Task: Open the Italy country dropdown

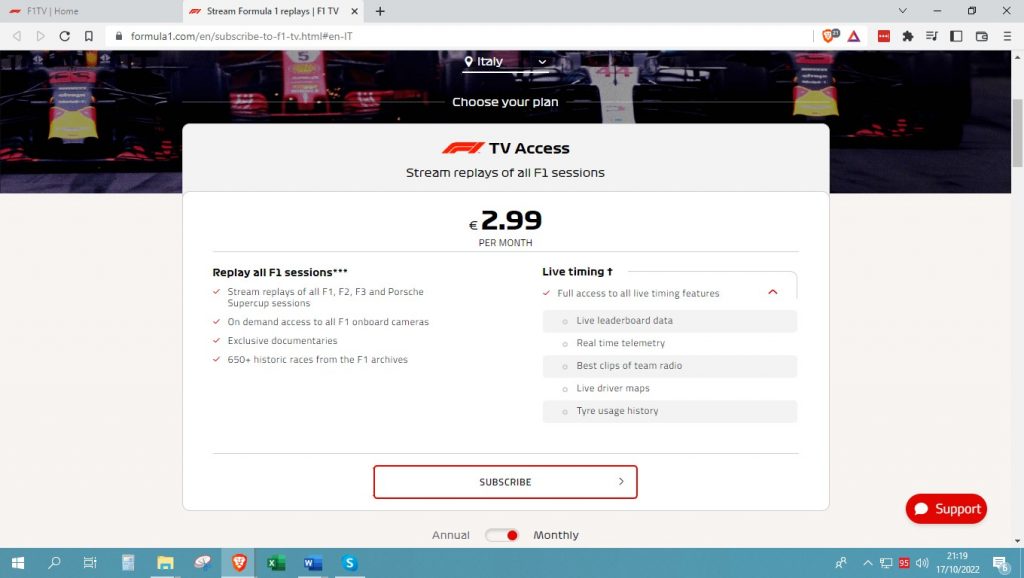Action: (x=507, y=62)
